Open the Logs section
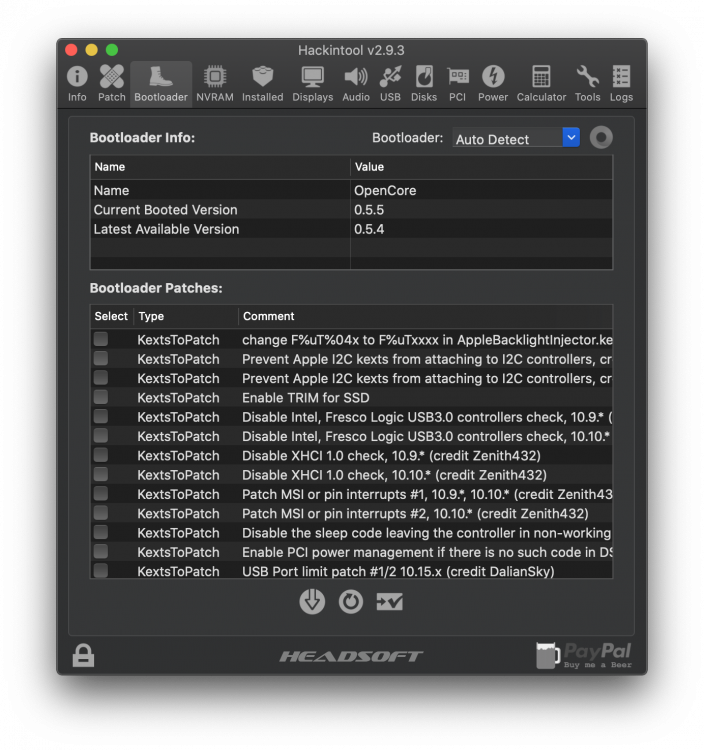This screenshot has height=750, width=704. [x=621, y=84]
